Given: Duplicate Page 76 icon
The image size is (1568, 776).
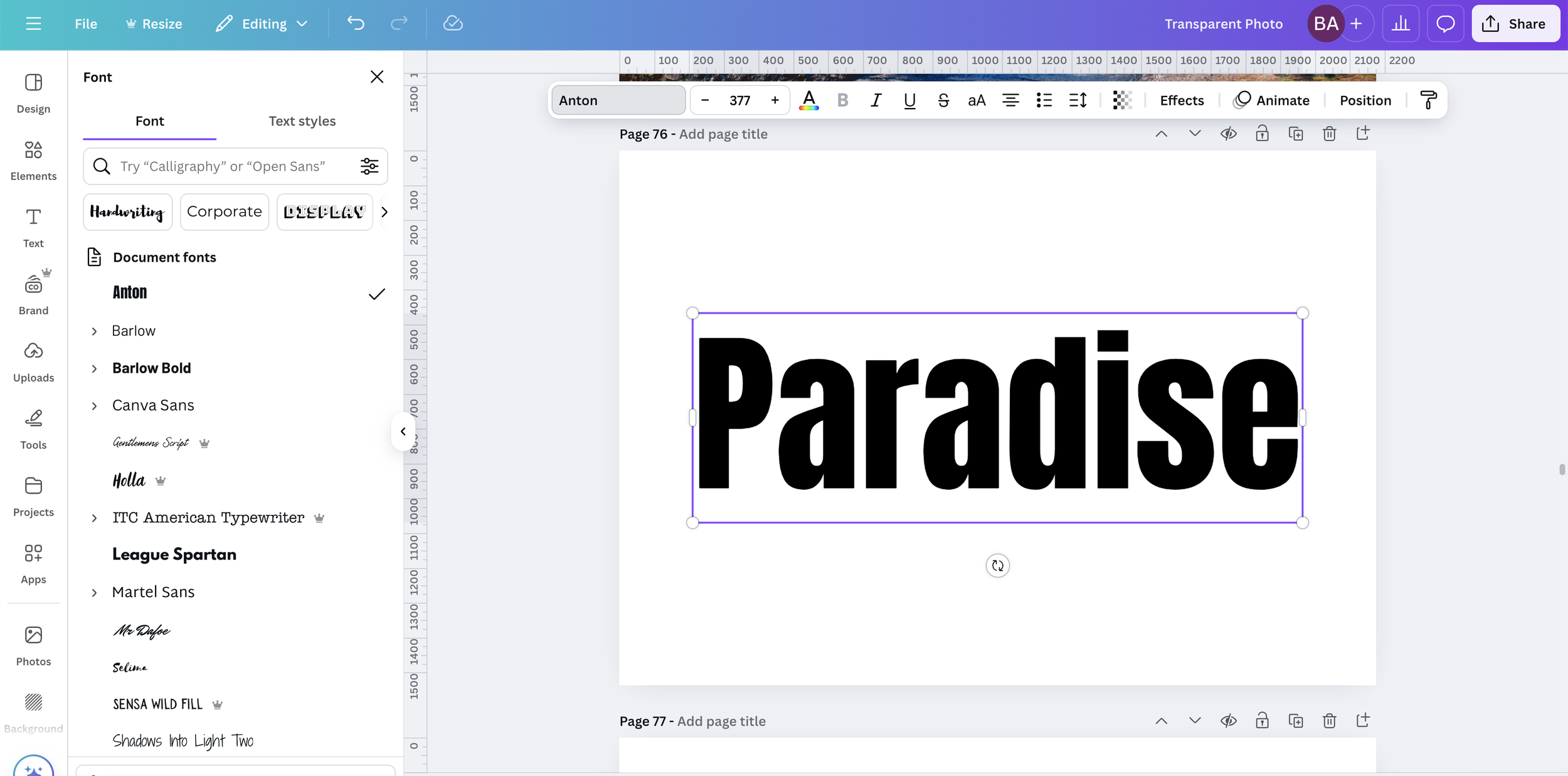Looking at the screenshot, I should [x=1295, y=134].
